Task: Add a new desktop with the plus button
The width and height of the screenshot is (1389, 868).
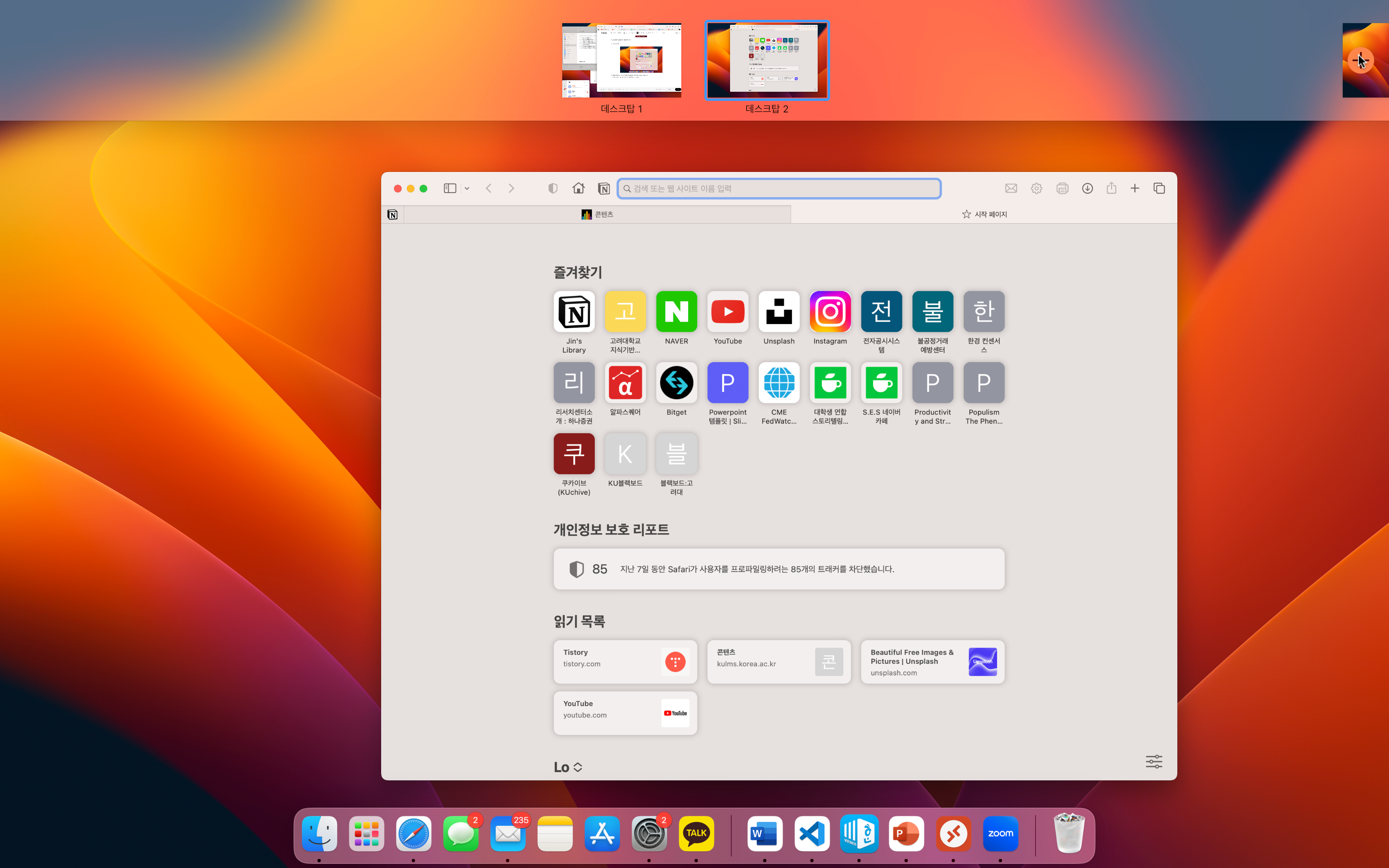Action: pos(1360,60)
